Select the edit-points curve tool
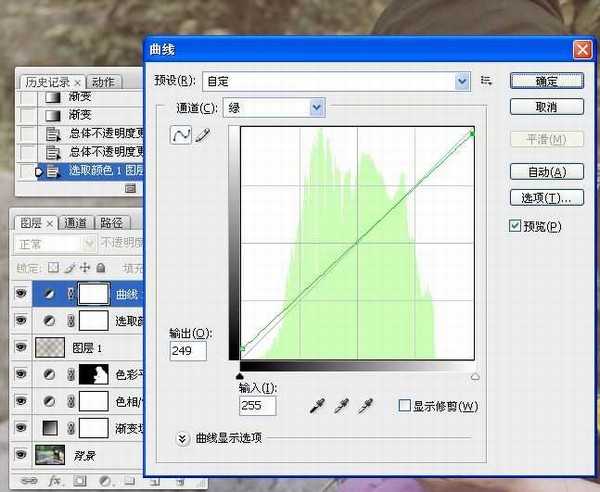 182,136
